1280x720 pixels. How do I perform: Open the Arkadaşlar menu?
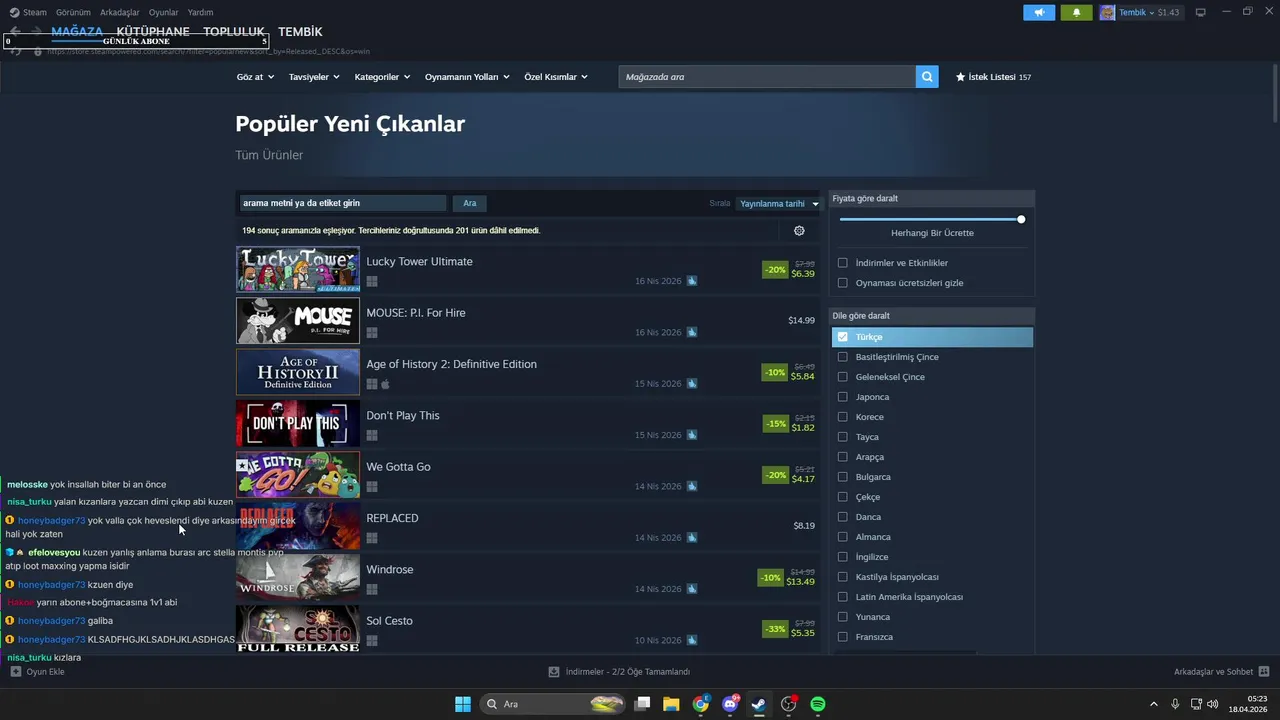click(x=120, y=12)
